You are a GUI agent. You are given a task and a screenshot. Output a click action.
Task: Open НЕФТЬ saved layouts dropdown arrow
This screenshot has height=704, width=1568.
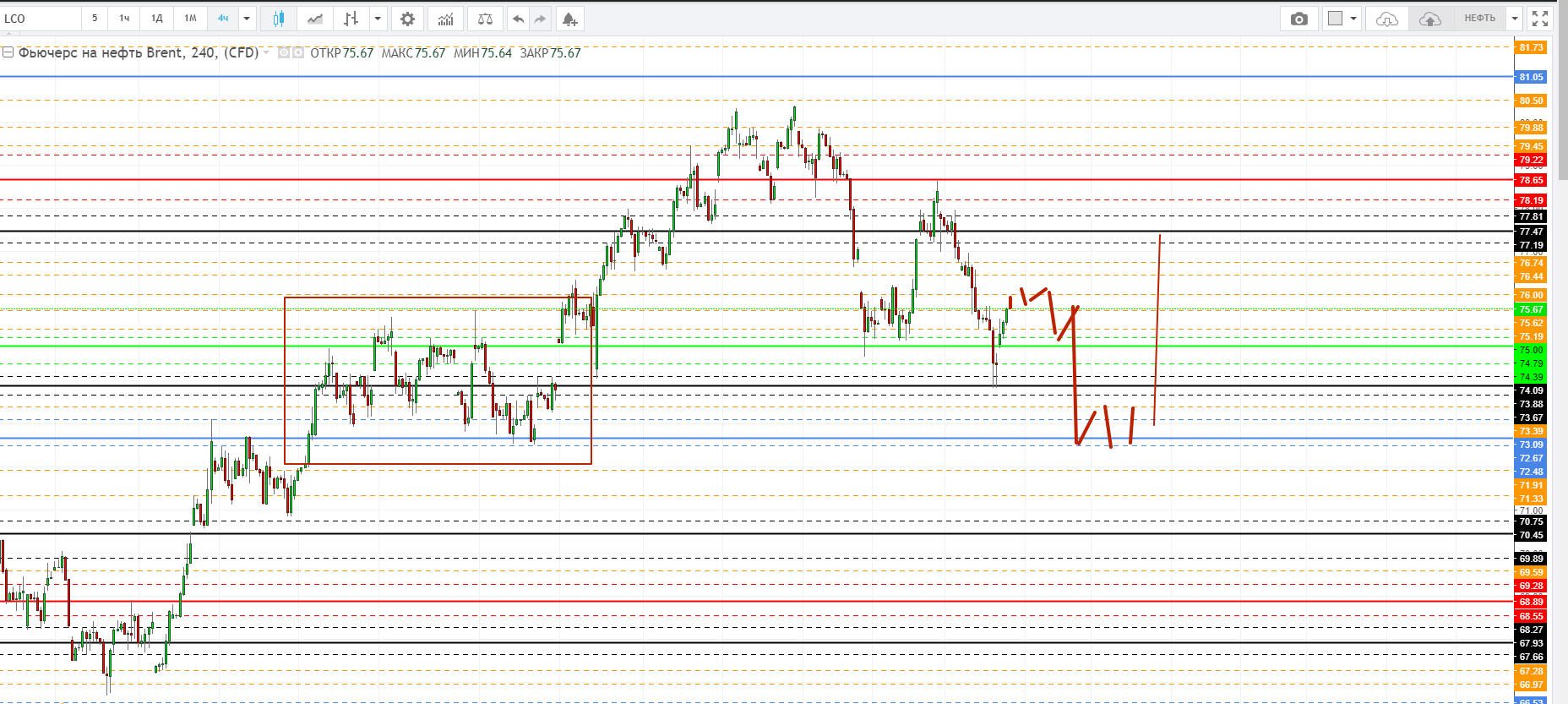(x=1515, y=19)
